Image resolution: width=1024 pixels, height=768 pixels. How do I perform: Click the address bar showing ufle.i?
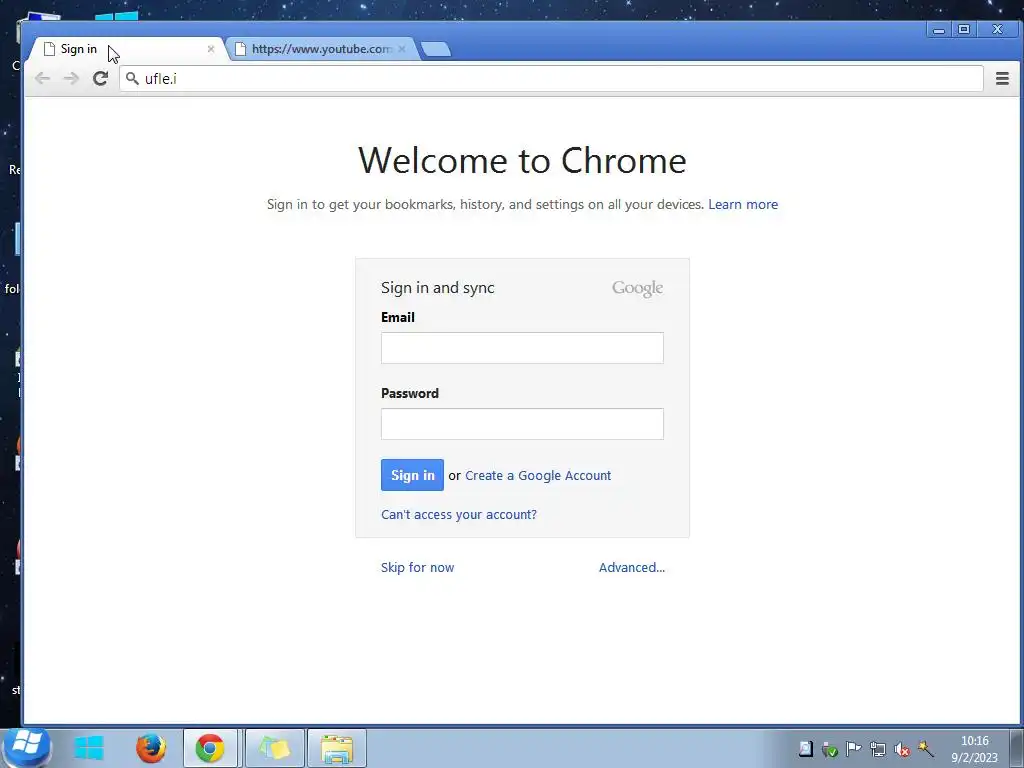click(551, 78)
